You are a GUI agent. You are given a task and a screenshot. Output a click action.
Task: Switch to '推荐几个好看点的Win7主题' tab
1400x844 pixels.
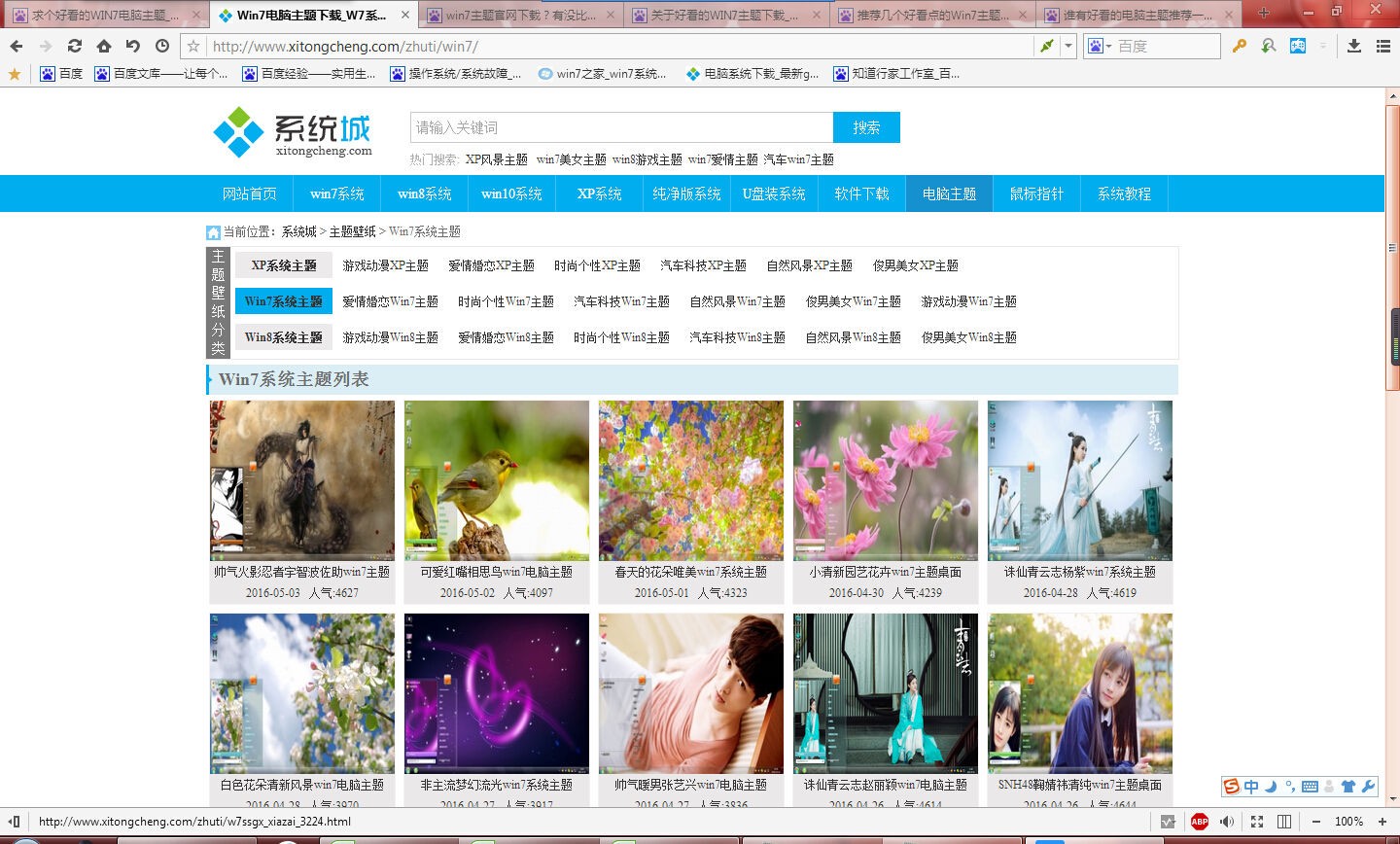pos(933,15)
